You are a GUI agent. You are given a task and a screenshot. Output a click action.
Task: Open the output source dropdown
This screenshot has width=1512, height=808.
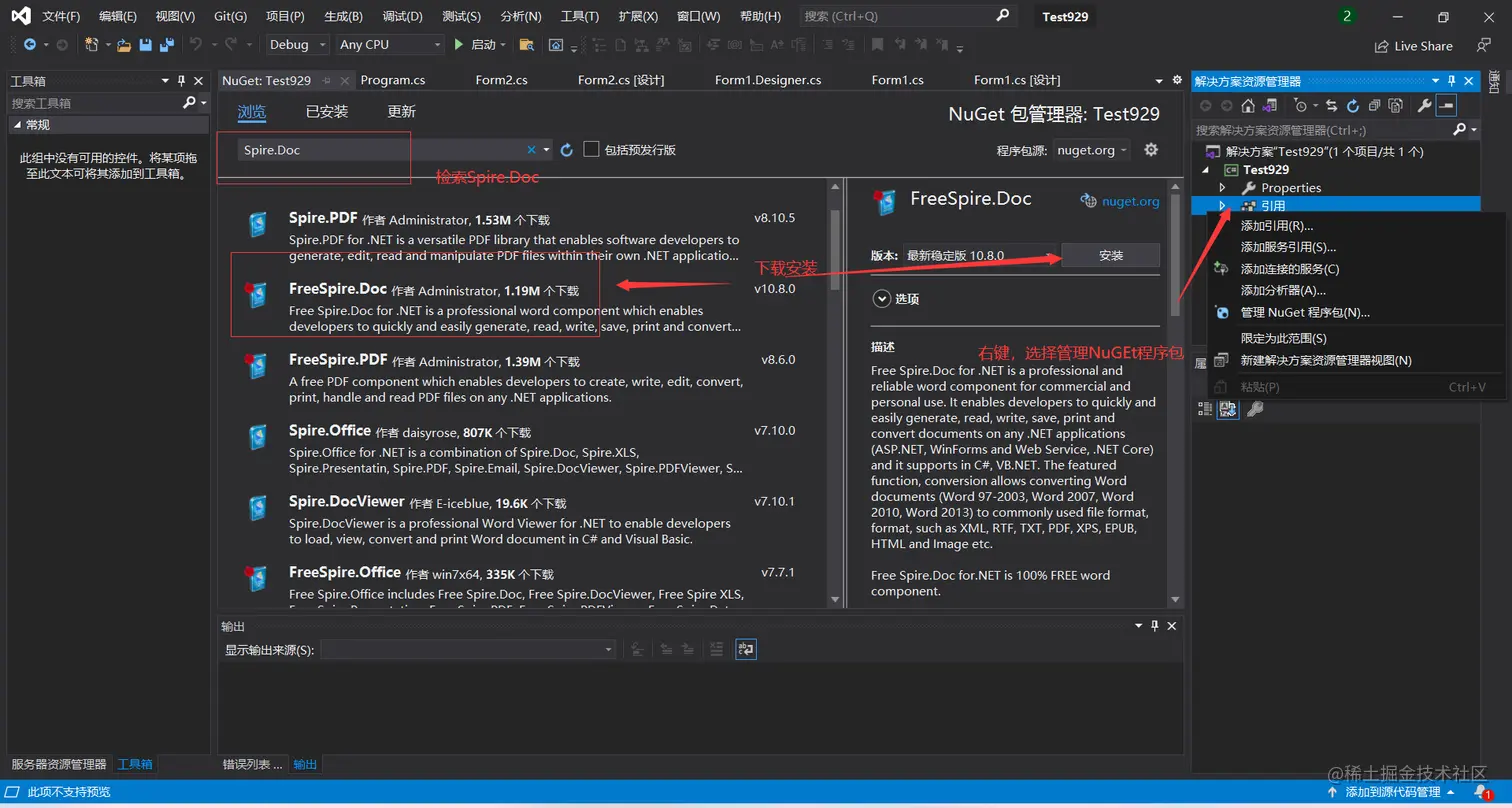coord(468,649)
